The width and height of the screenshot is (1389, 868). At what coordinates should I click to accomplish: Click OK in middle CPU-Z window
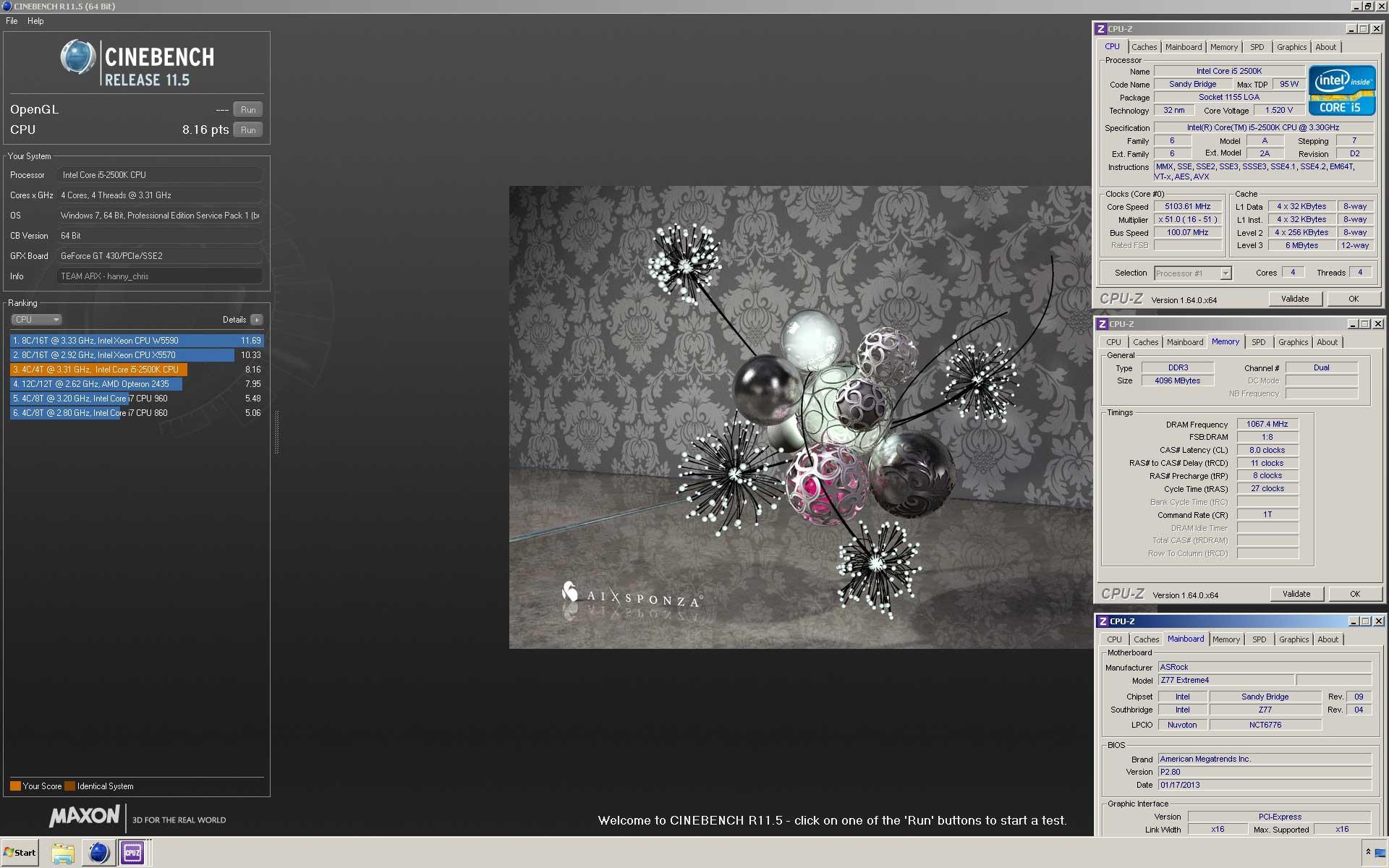1355,594
